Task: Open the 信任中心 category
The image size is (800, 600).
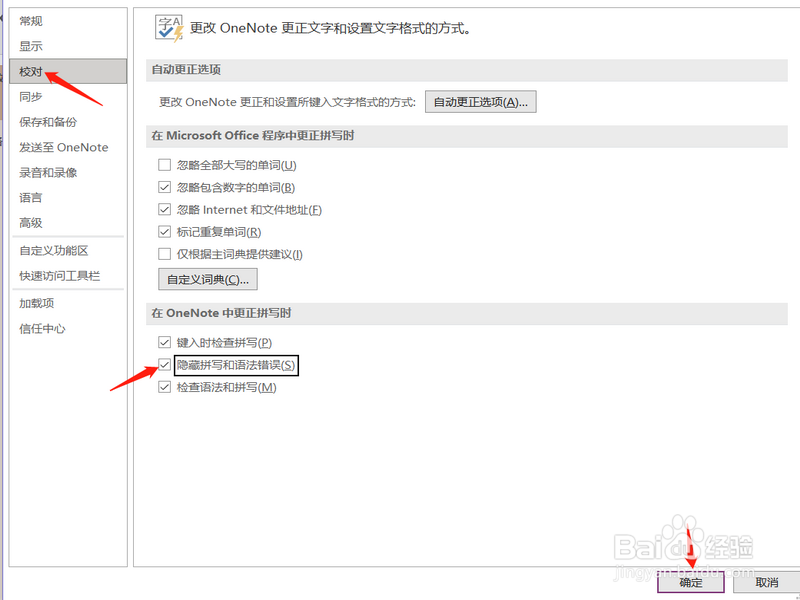Action: click(42, 329)
